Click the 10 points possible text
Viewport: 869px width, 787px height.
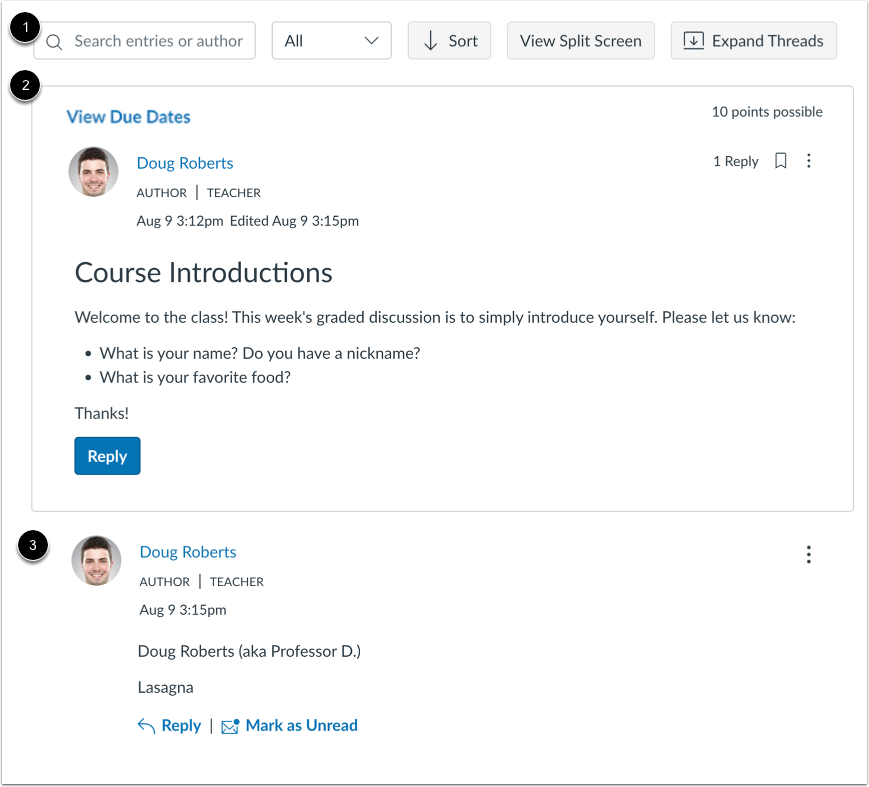tap(767, 112)
